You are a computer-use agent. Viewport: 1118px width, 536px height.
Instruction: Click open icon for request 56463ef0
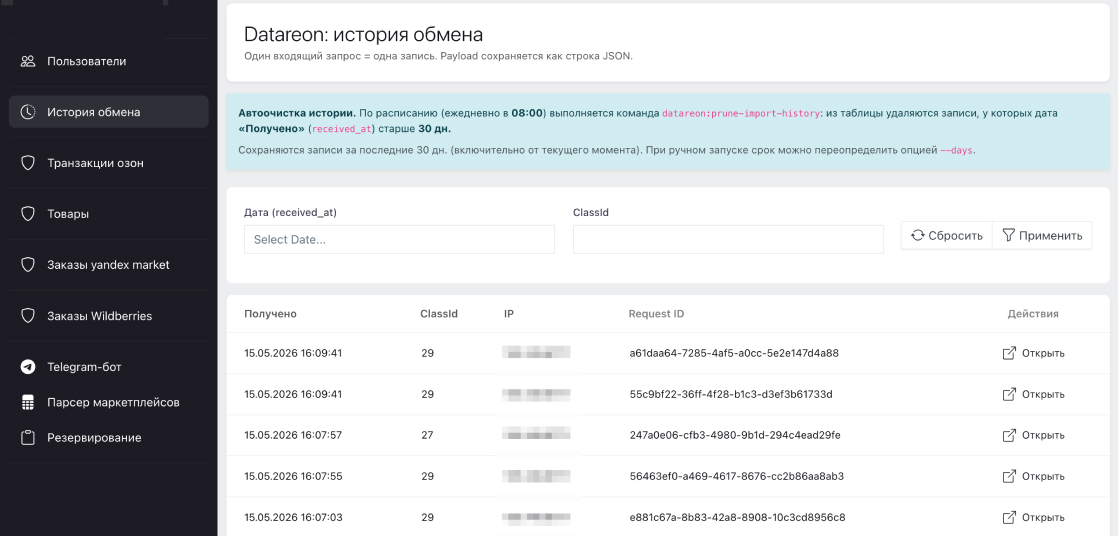(1009, 476)
